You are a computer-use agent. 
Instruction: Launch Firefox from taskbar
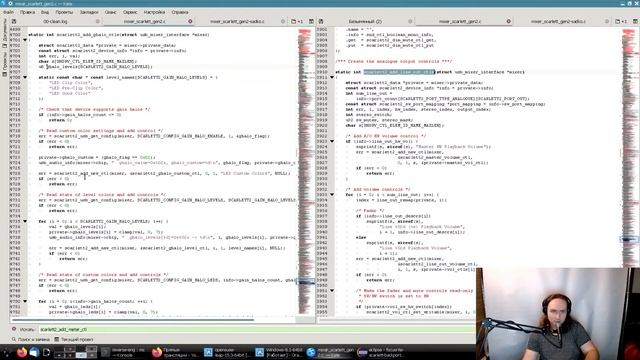point(22,352)
